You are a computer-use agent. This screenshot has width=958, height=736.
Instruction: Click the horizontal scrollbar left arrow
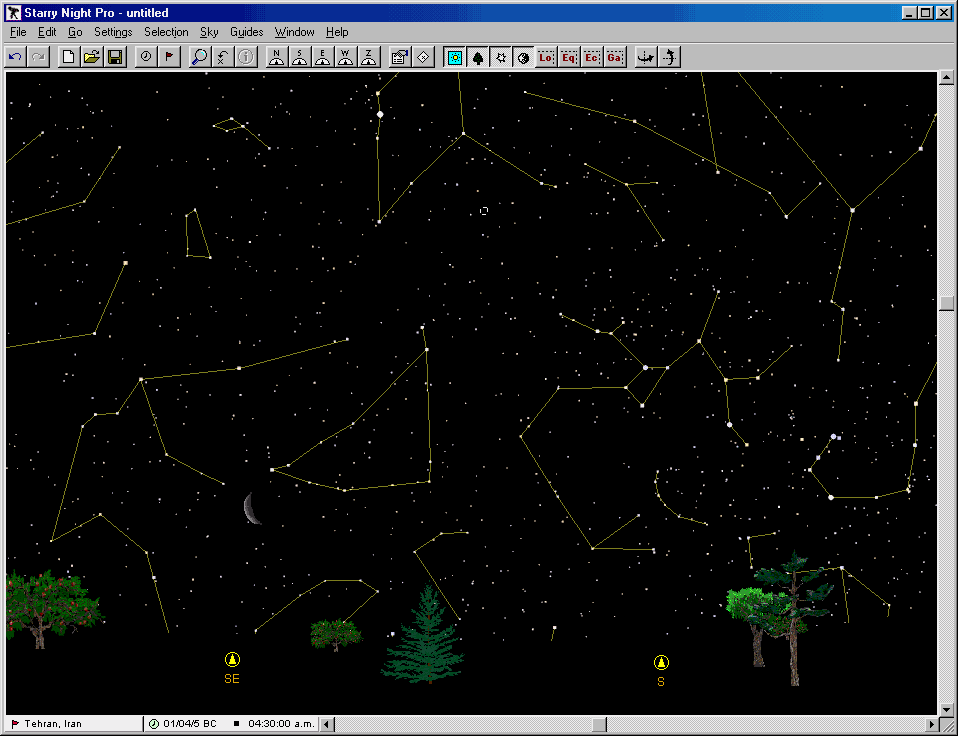[x=327, y=724]
